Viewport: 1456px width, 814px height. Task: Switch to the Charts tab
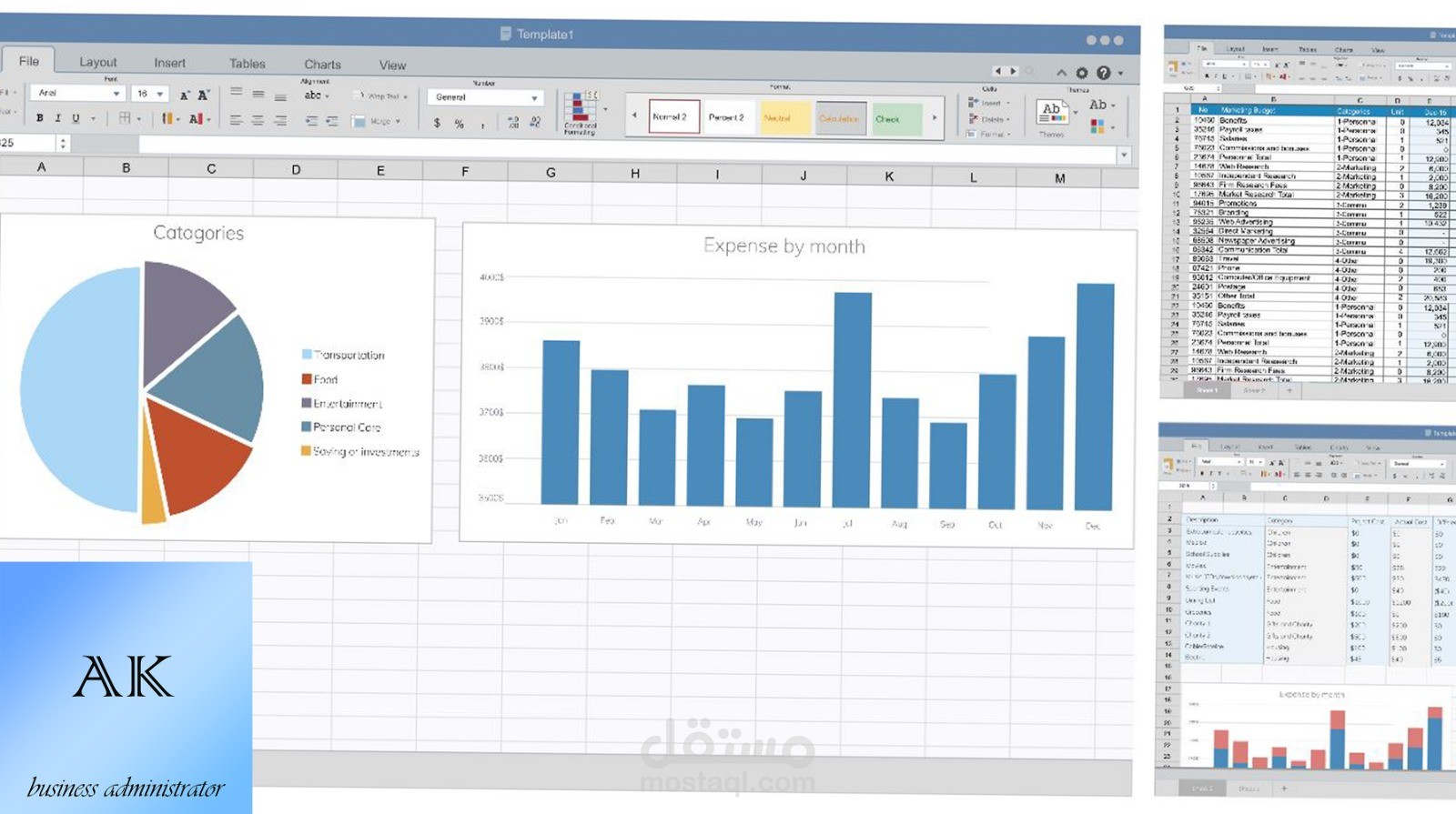tap(322, 65)
